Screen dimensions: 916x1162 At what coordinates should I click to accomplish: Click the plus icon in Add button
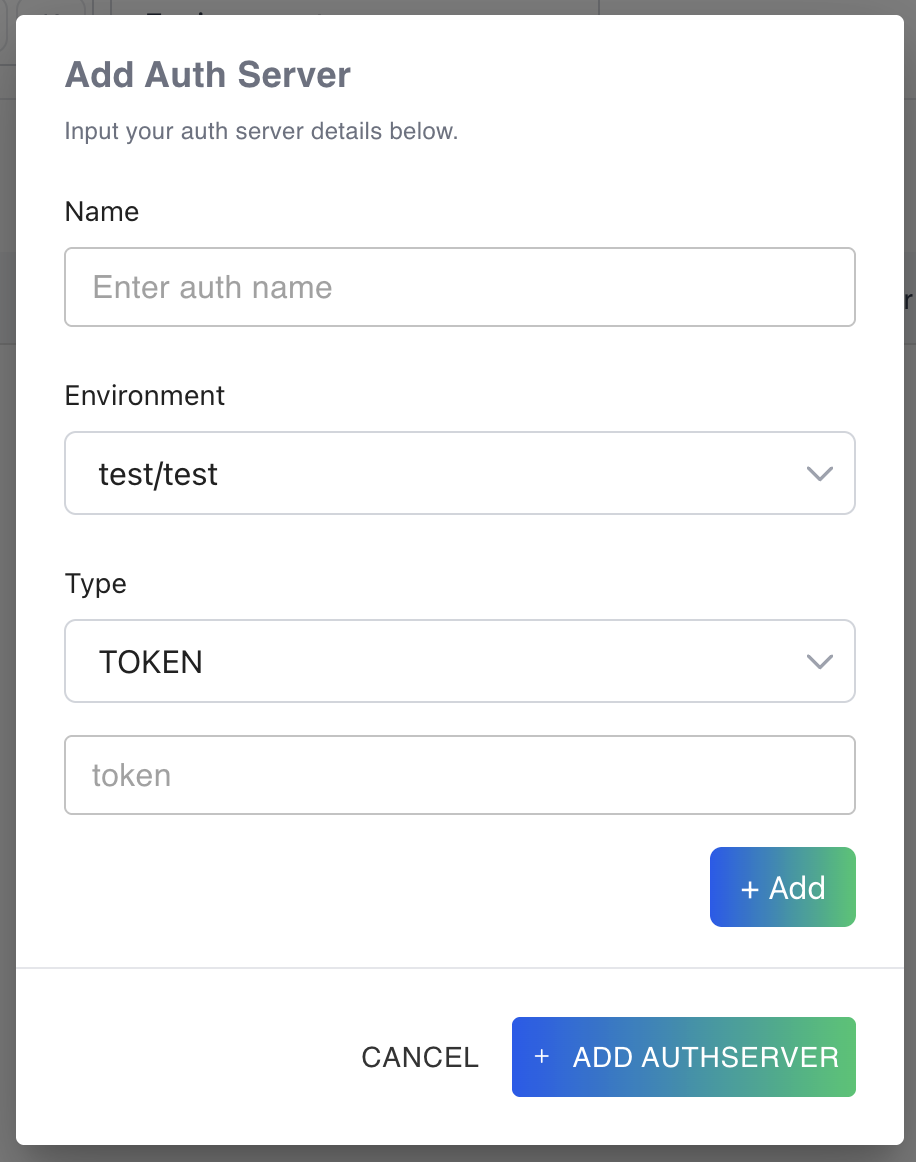pyautogui.click(x=750, y=889)
